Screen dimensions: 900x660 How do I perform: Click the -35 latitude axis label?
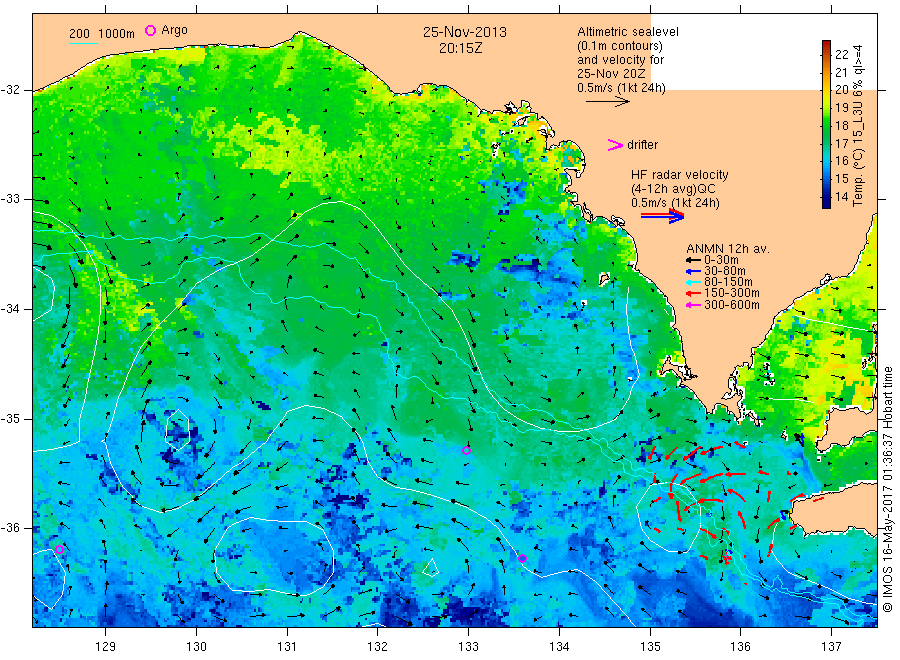point(10,418)
